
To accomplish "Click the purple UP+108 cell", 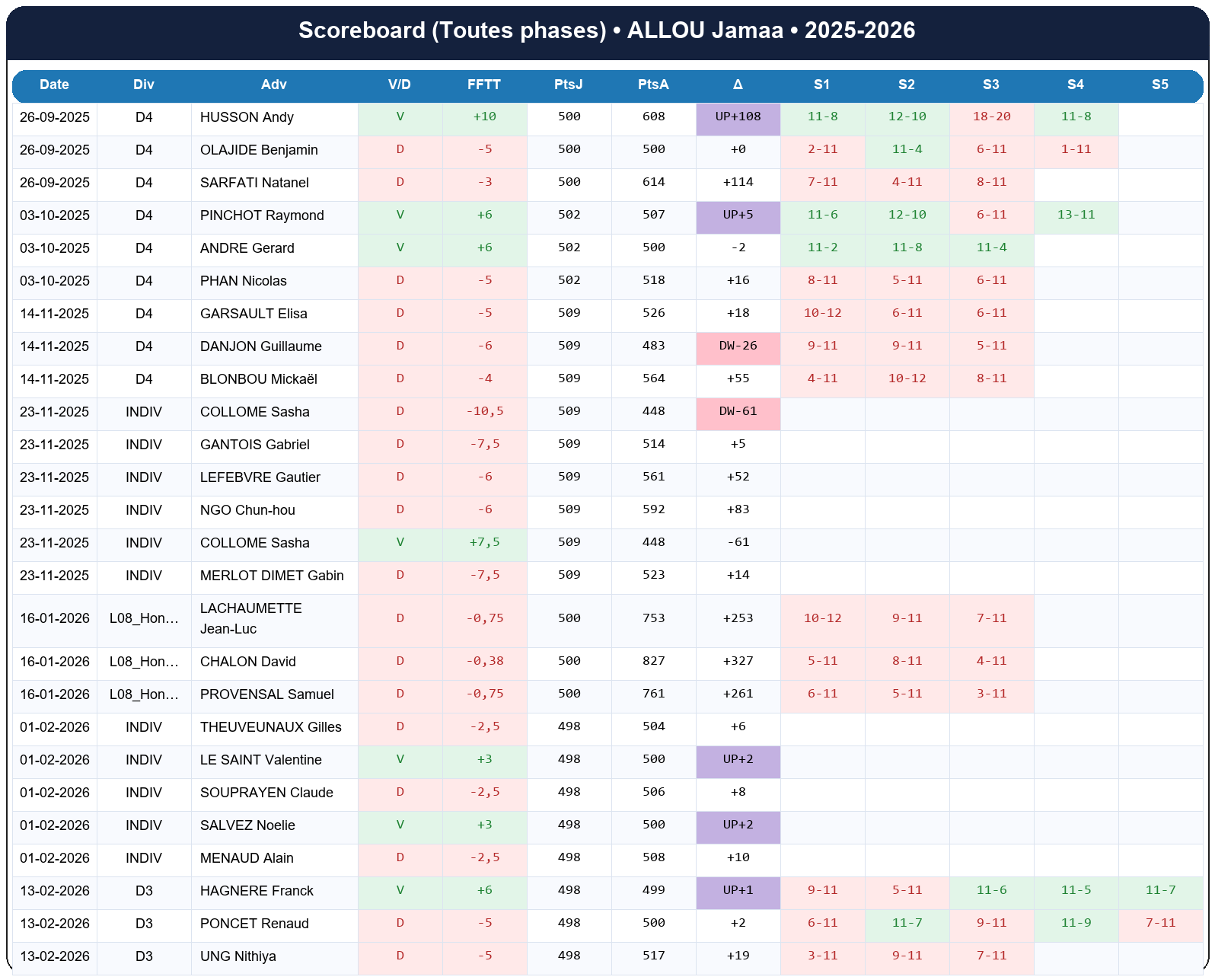I will tap(738, 117).
